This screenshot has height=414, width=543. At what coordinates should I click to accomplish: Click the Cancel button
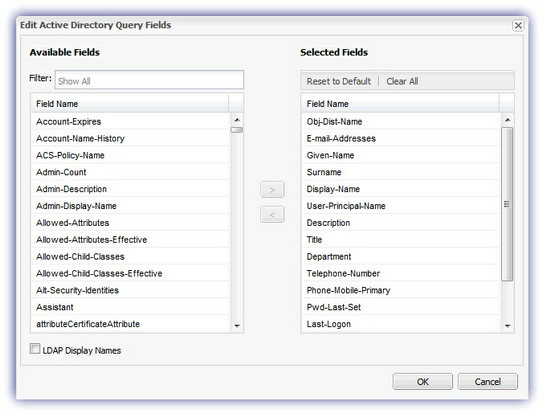(488, 381)
